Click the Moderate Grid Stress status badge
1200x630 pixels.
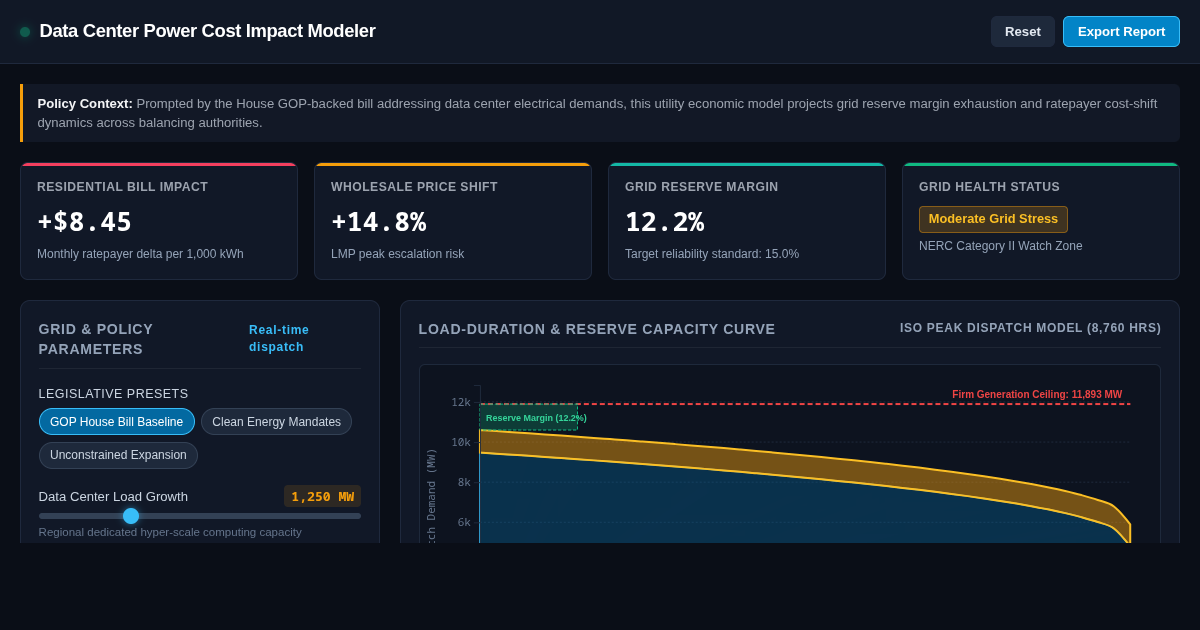(993, 219)
